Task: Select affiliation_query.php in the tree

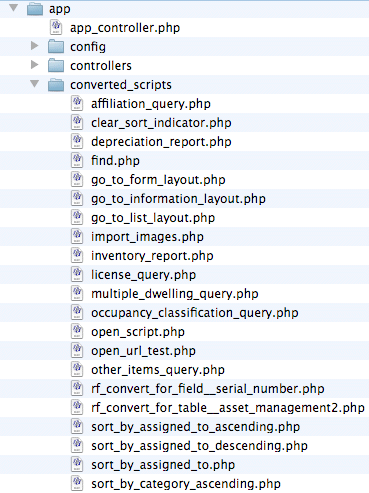Action: click(x=151, y=104)
